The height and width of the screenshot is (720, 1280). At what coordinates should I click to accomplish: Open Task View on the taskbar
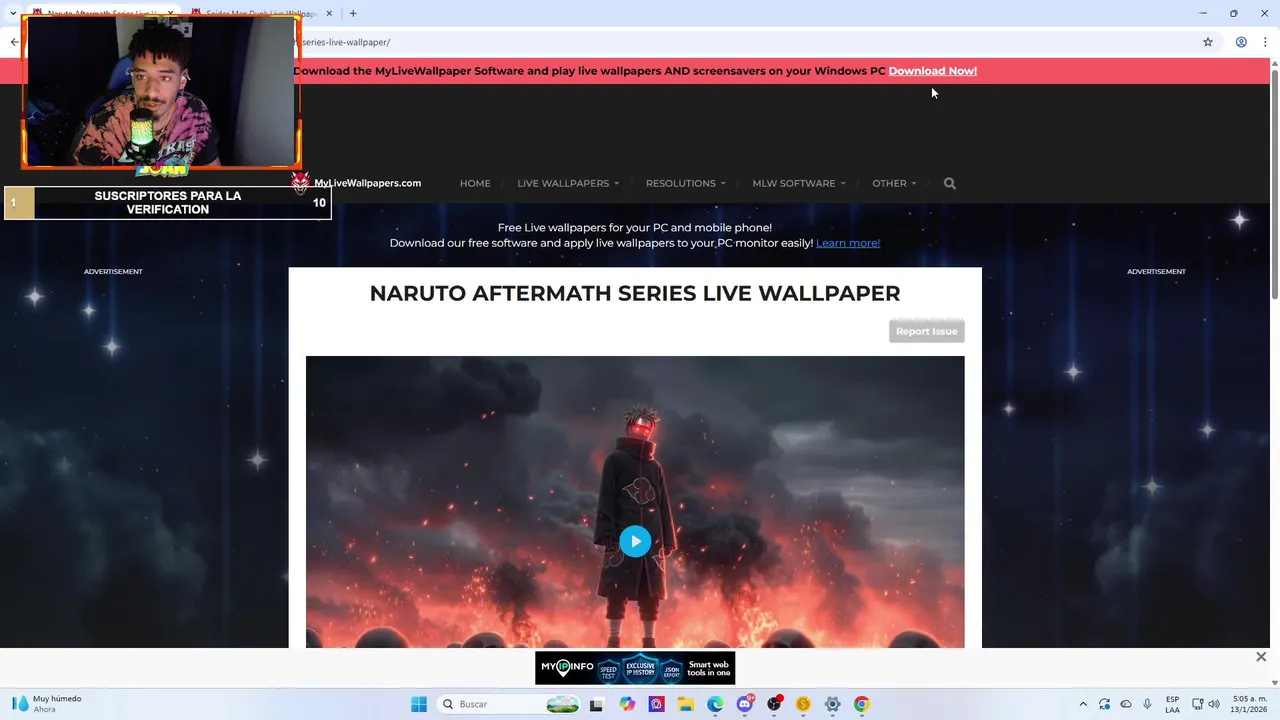tap(597, 704)
